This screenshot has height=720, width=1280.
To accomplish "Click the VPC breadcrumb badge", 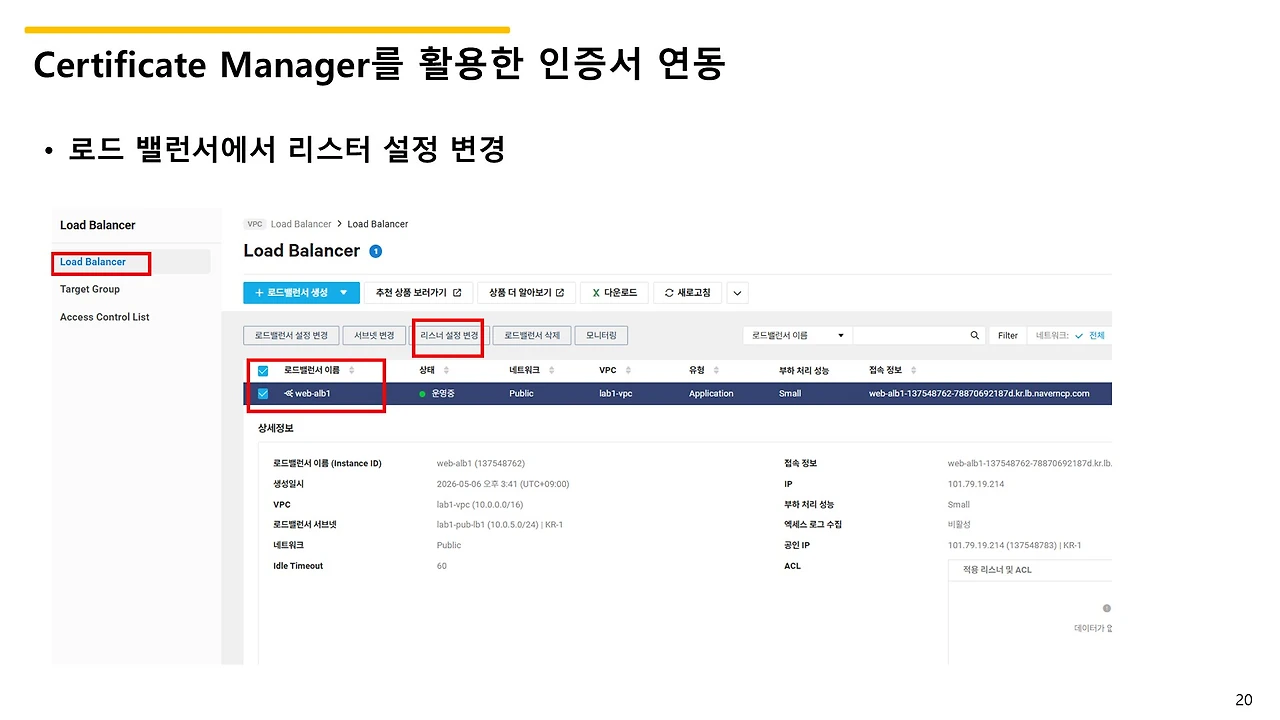I will pyautogui.click(x=255, y=224).
